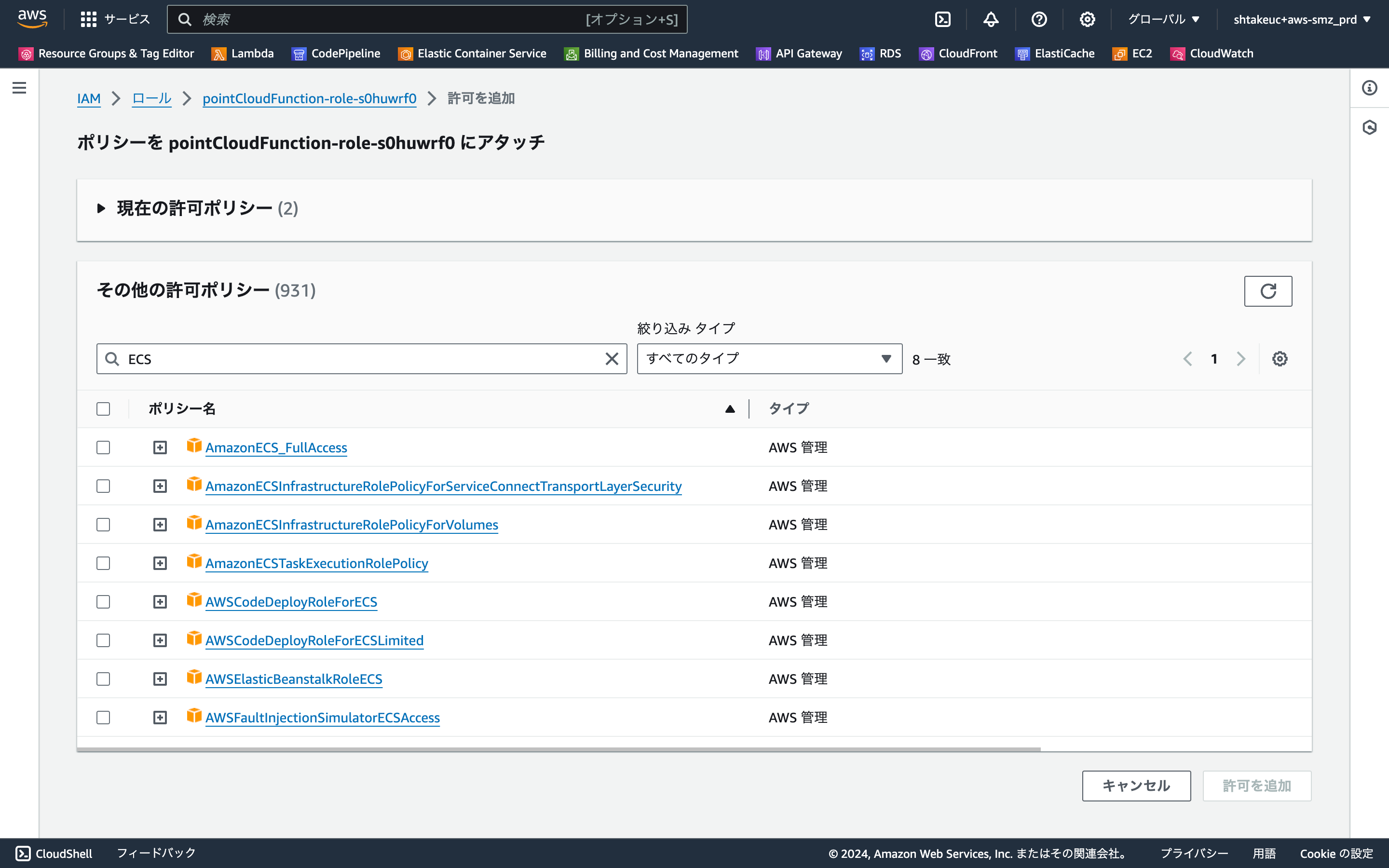
Task: Check AWSElasticBeanstalkRoleECS checkbox
Action: point(103,679)
